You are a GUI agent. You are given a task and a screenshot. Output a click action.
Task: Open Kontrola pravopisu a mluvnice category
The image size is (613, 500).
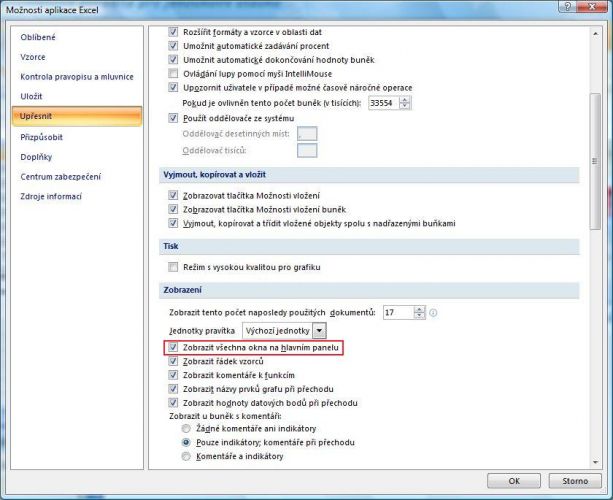[x=77, y=77]
